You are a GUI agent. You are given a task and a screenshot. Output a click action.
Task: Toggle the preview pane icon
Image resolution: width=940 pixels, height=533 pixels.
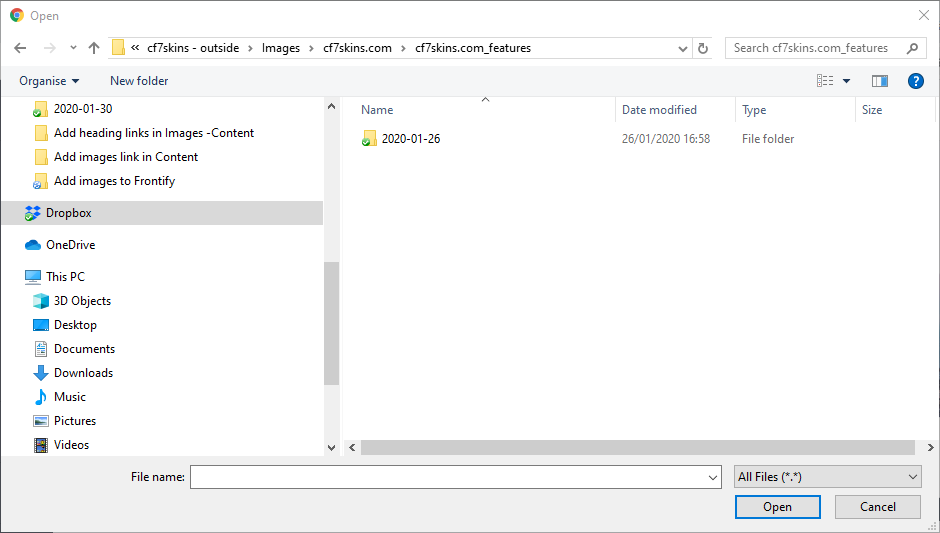pos(880,81)
